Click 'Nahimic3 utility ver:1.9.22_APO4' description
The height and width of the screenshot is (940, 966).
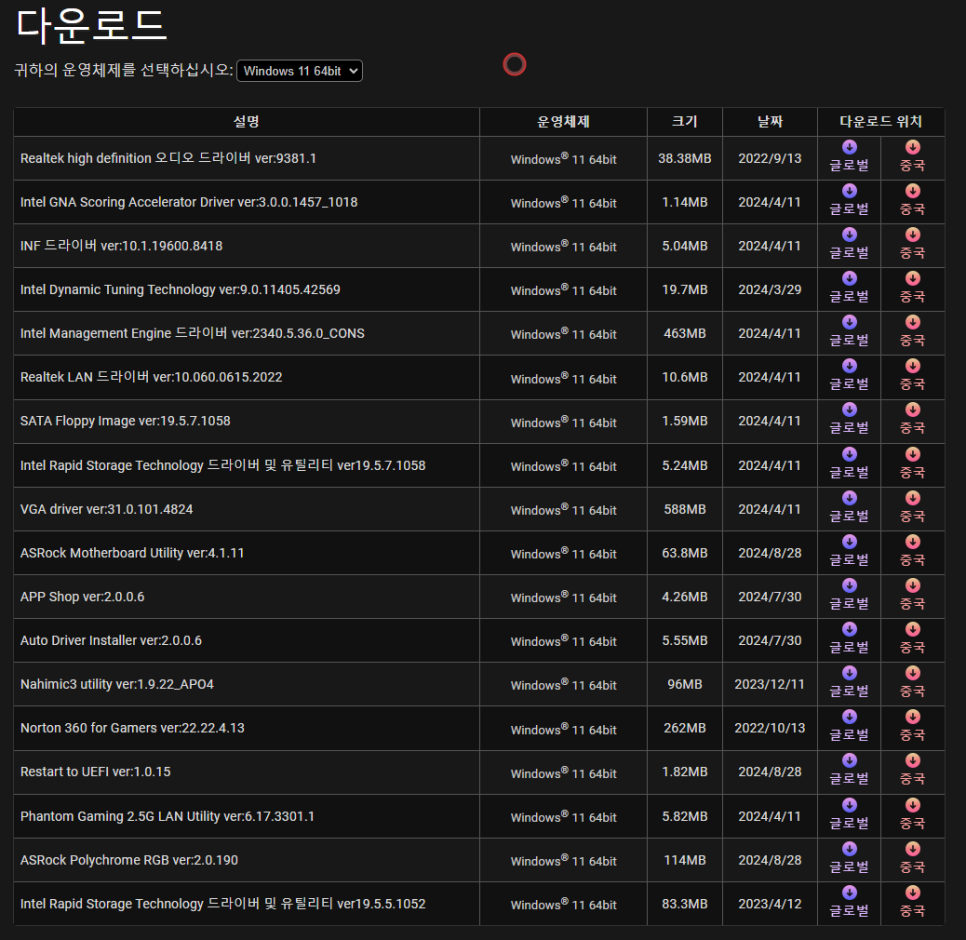(117, 684)
